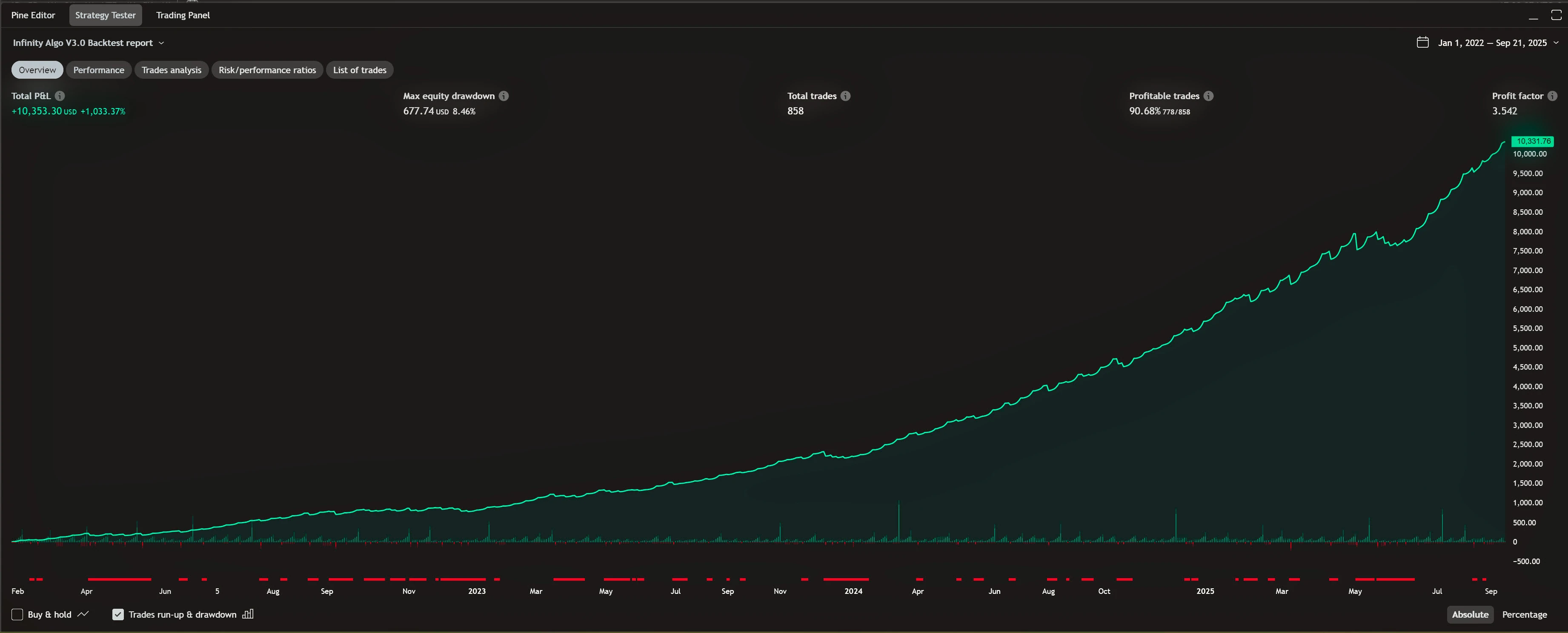Viewport: 1568px width, 633px height.
Task: Click the info icon next to Total trades
Action: pyautogui.click(x=845, y=96)
